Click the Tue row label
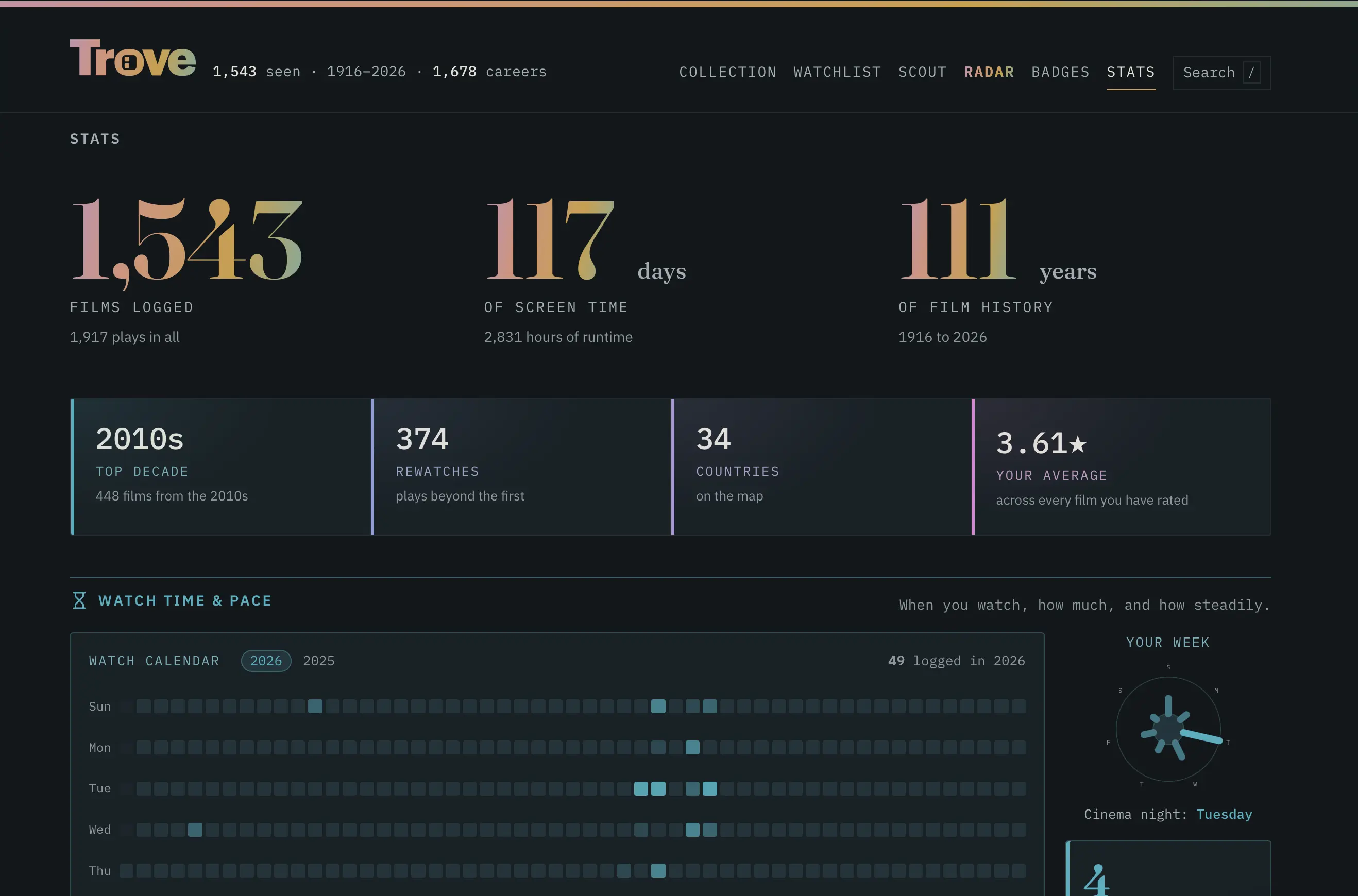 pyautogui.click(x=100, y=788)
